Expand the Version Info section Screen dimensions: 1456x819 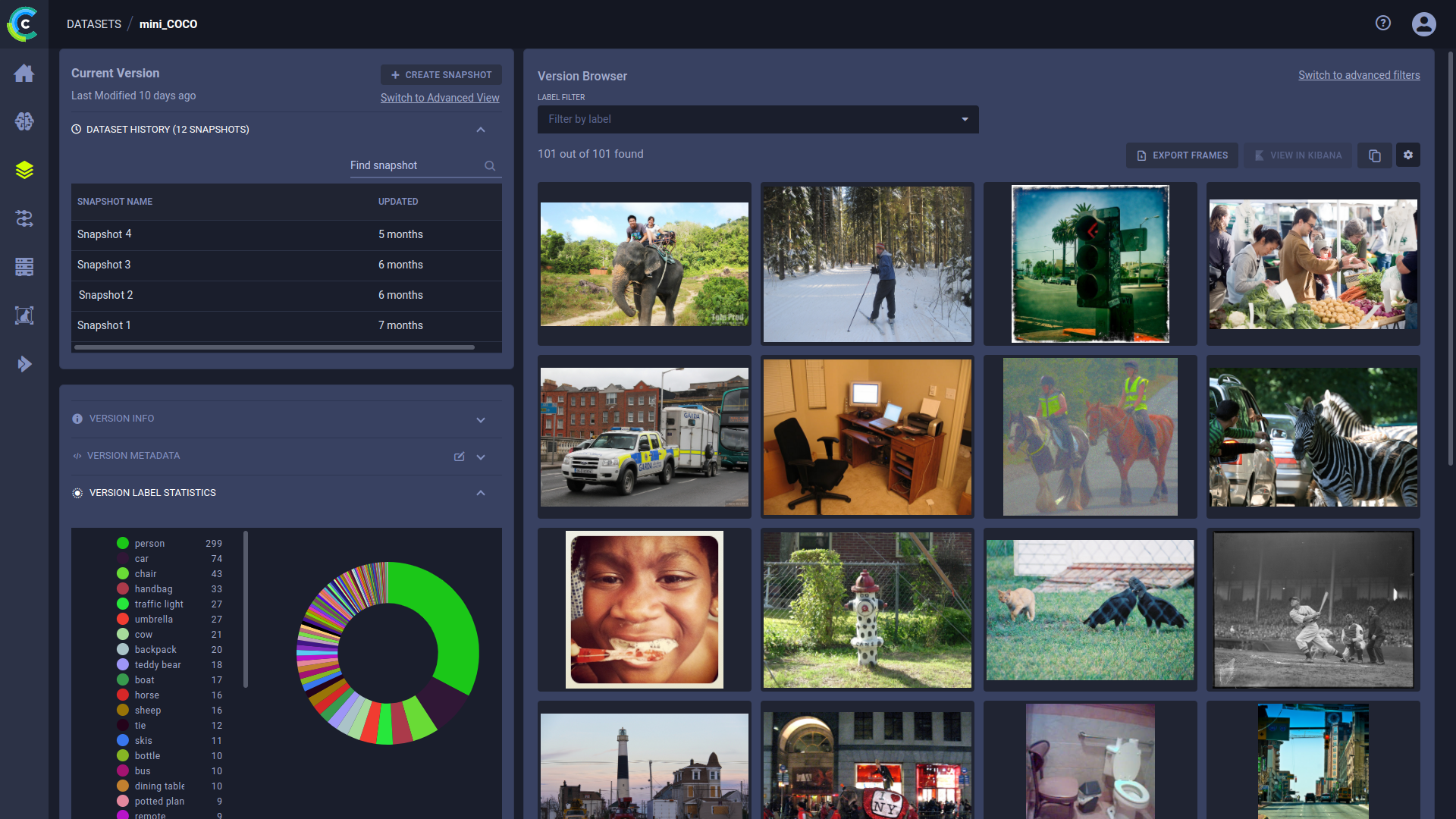pyautogui.click(x=480, y=420)
